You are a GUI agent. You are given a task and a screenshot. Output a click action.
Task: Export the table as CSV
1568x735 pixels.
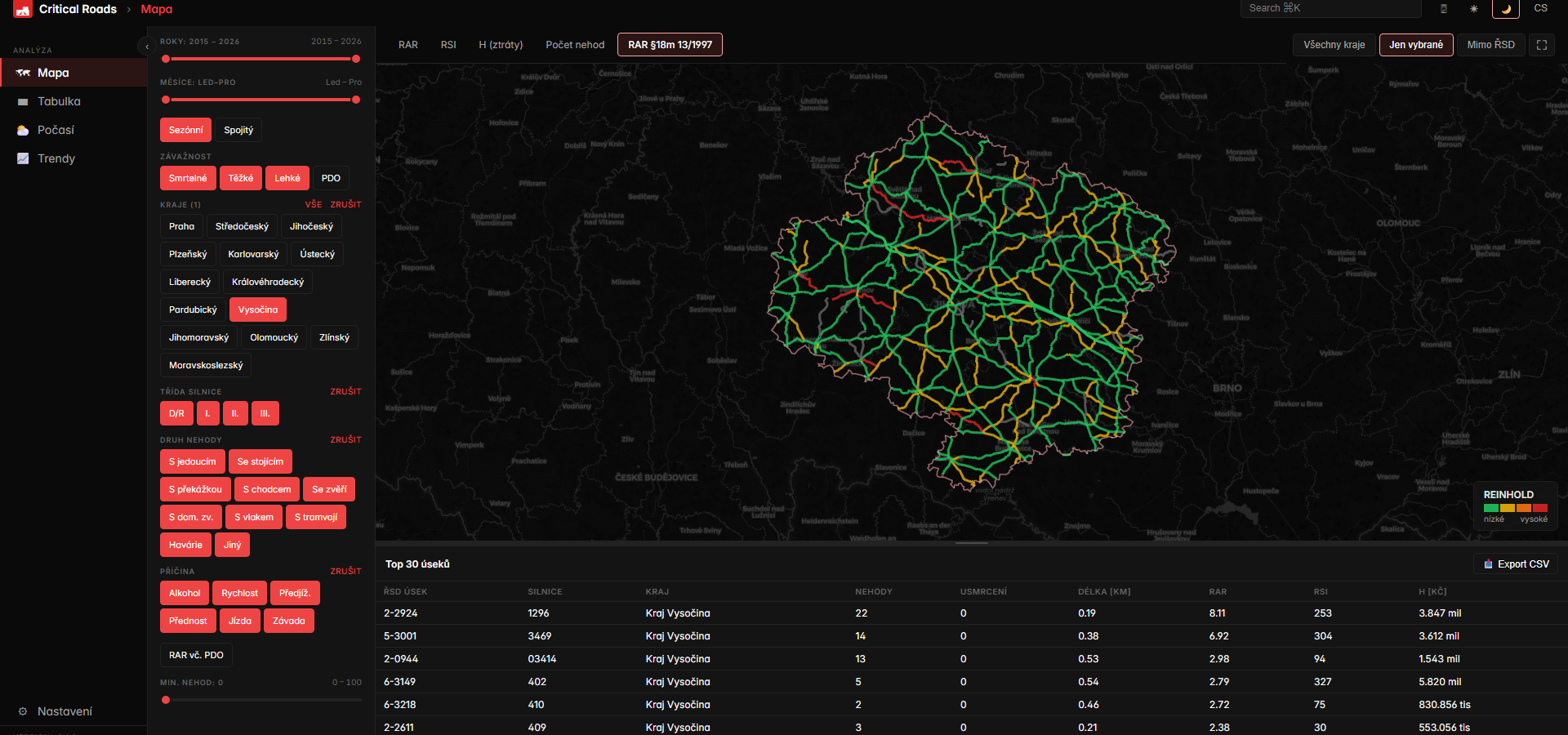tap(1516, 564)
